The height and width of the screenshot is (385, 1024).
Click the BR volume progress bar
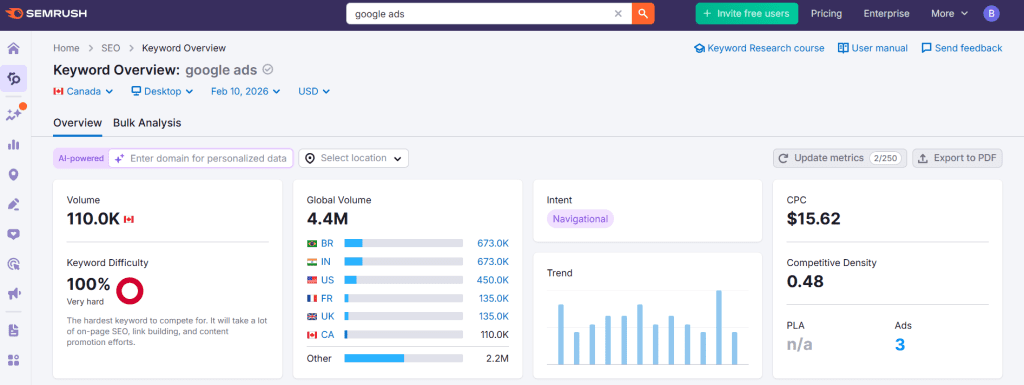tap(404, 243)
